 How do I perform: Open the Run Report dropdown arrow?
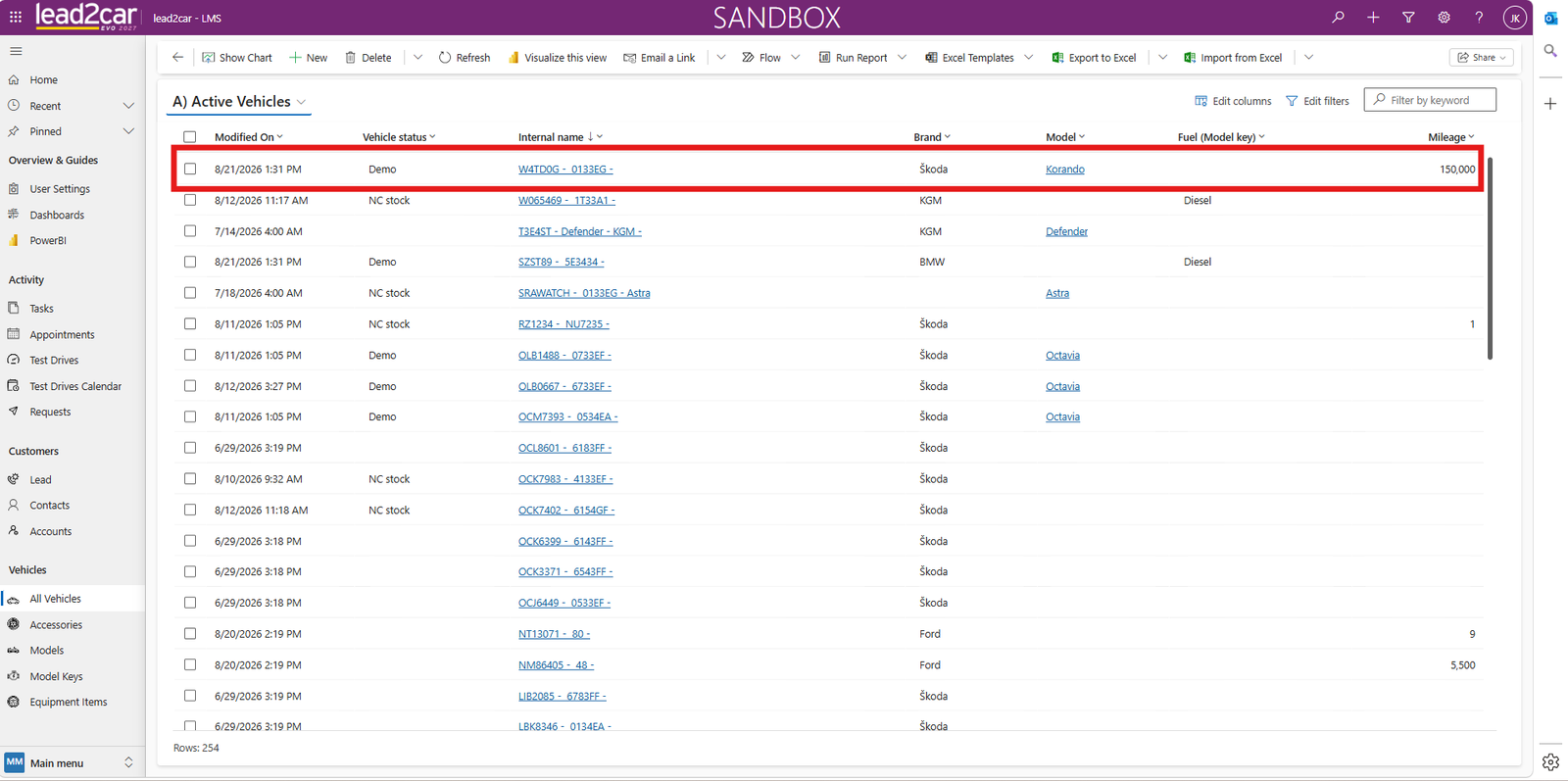coord(902,58)
